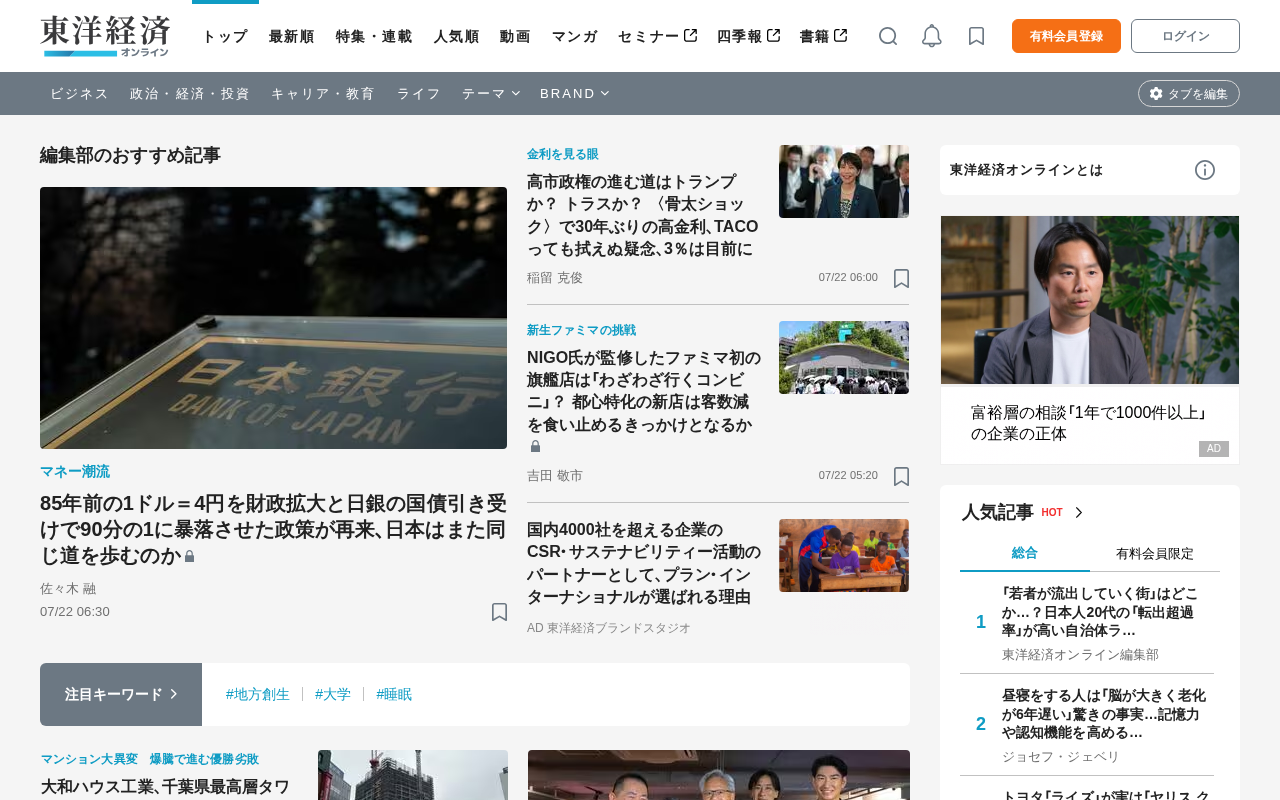Open the 富裕層の相談 ad banner
The image size is (1280, 800).
tap(1090, 340)
